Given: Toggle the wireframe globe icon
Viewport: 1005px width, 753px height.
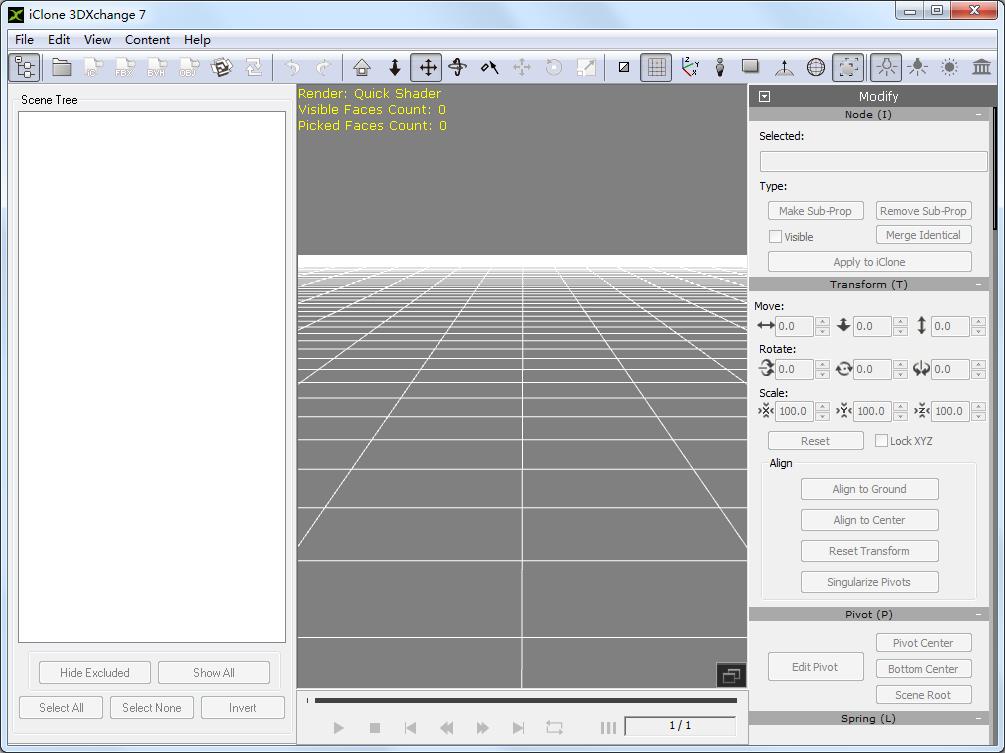Looking at the screenshot, I should click(816, 67).
